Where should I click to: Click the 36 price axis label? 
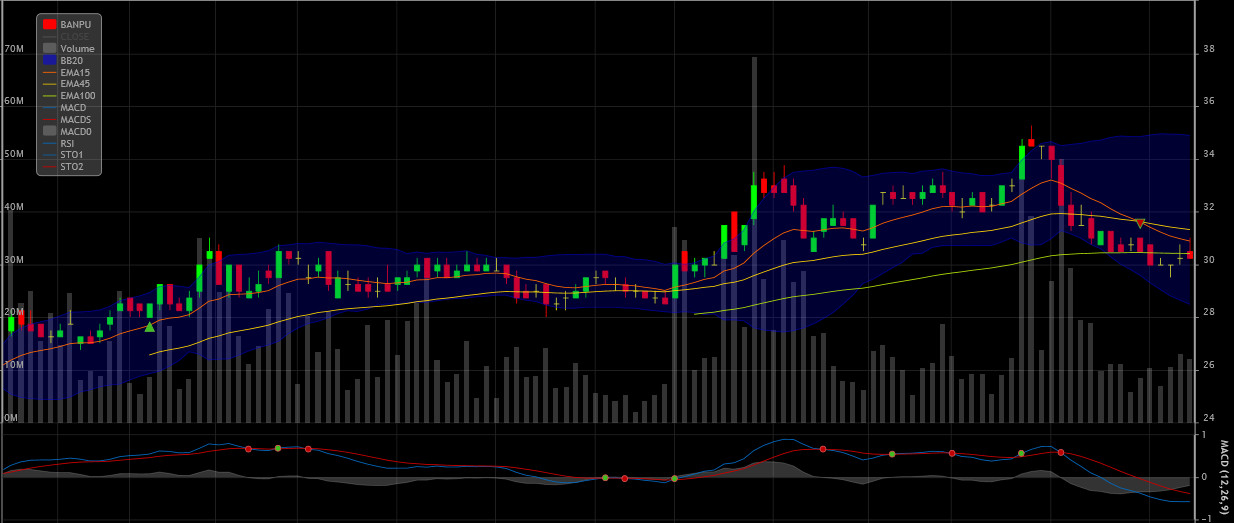tap(1208, 102)
